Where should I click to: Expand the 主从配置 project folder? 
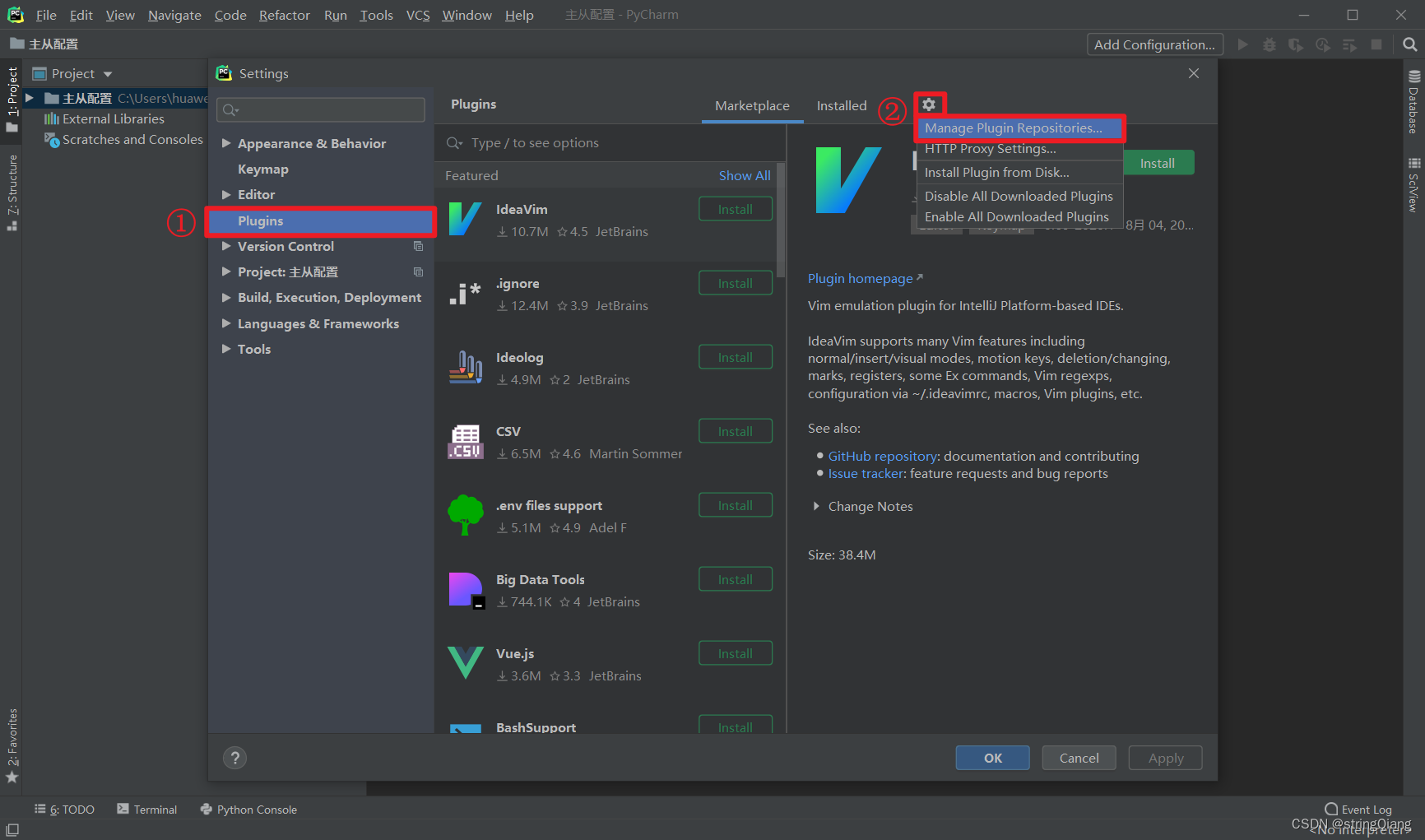point(30,98)
